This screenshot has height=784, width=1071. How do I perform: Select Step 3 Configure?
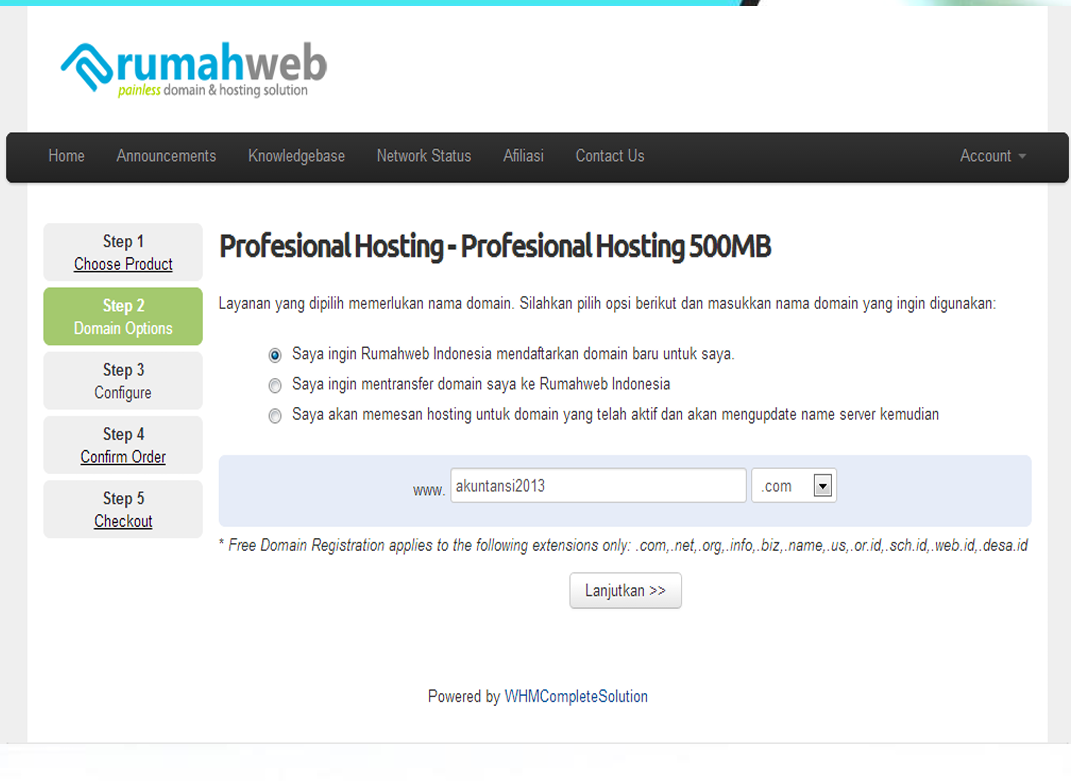[123, 380]
